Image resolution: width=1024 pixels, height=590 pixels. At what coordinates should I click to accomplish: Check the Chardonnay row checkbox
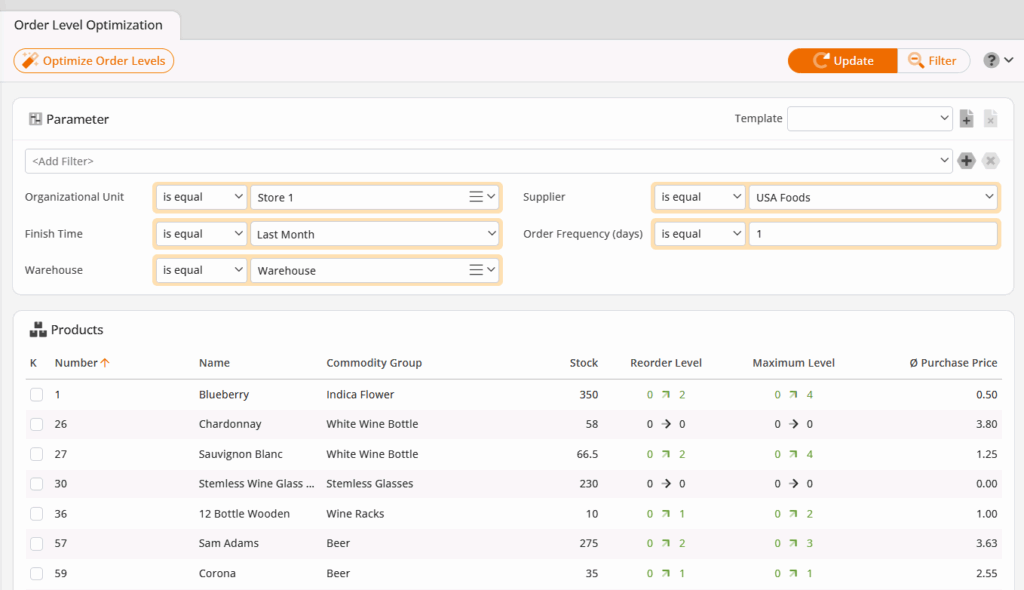(37, 424)
